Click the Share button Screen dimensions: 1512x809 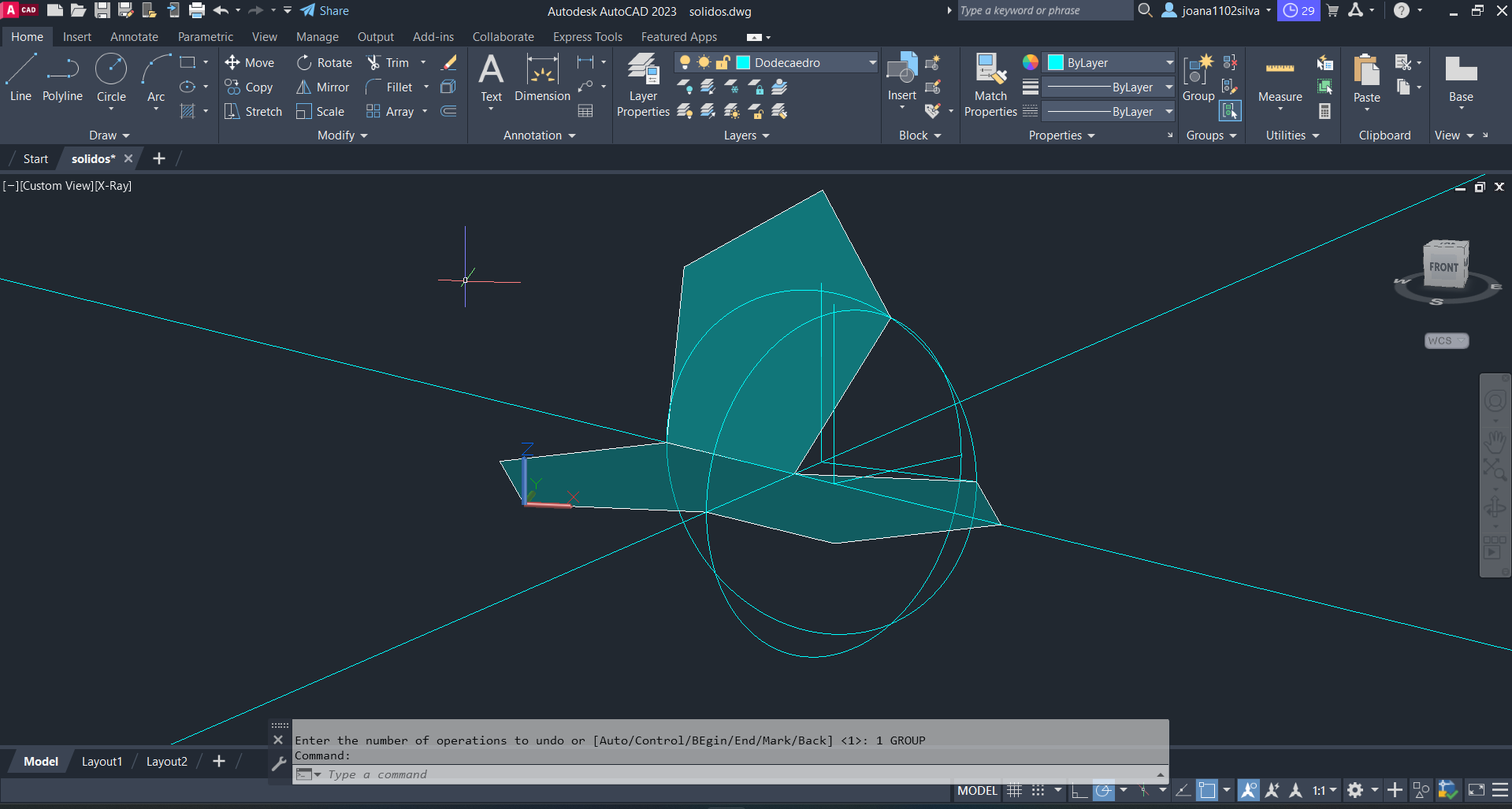[x=325, y=11]
